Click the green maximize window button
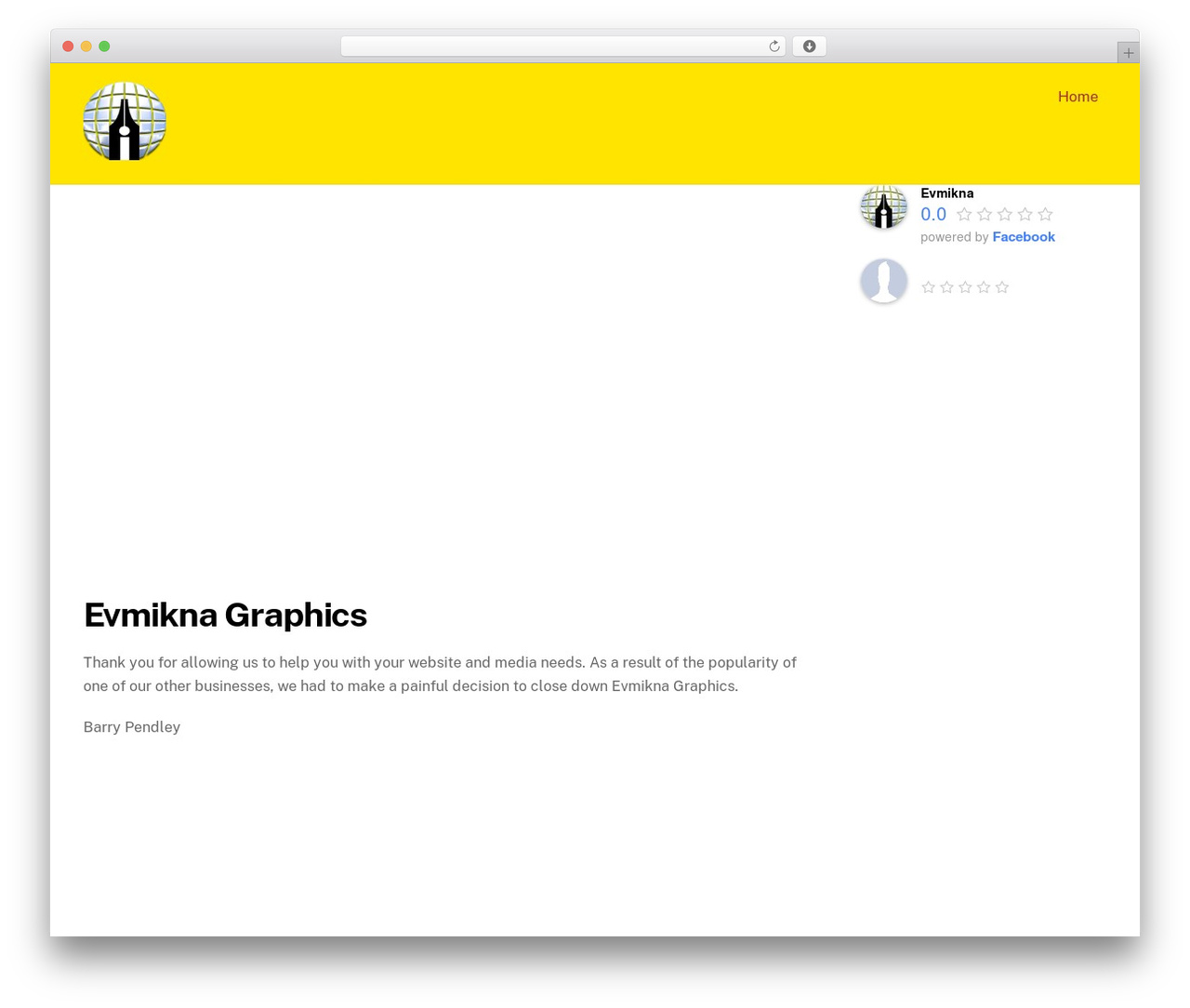1190x1008 pixels. pos(104,46)
